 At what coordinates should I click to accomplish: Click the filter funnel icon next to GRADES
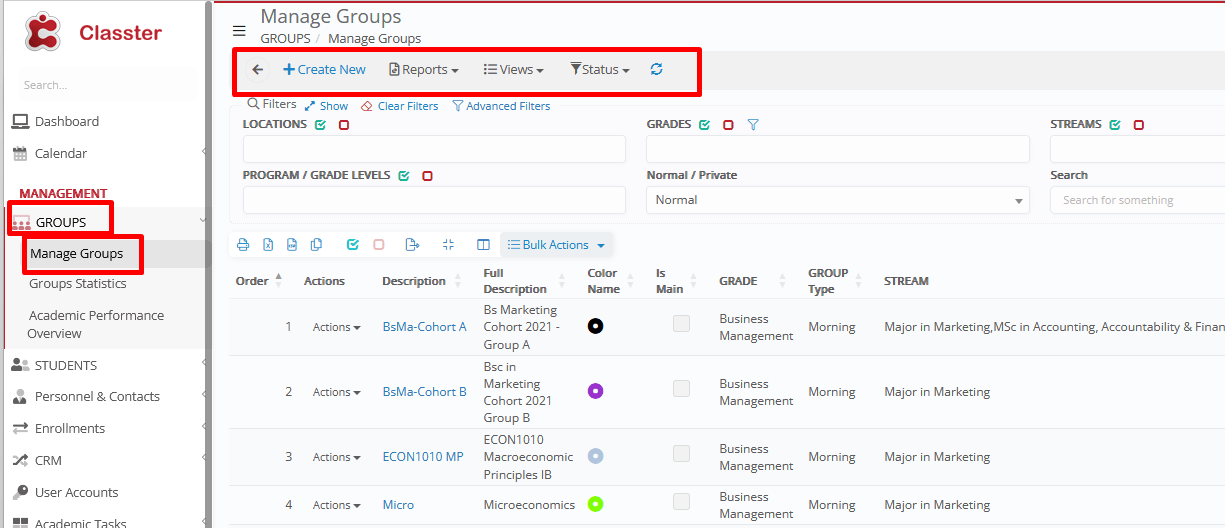(753, 125)
